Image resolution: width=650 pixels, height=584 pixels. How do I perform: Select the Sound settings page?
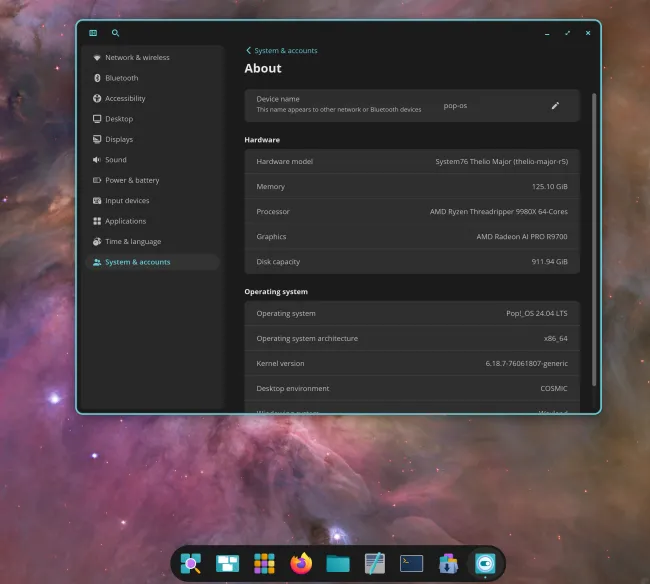click(153, 160)
